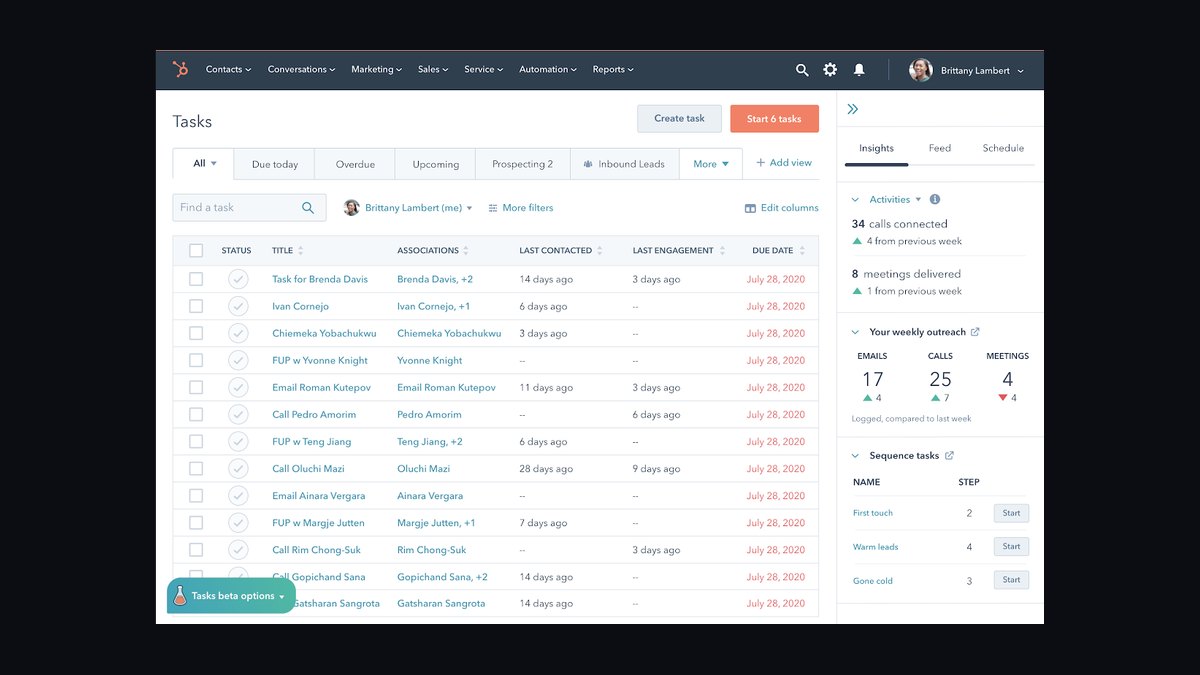Sort by Title column arrows

coord(301,251)
